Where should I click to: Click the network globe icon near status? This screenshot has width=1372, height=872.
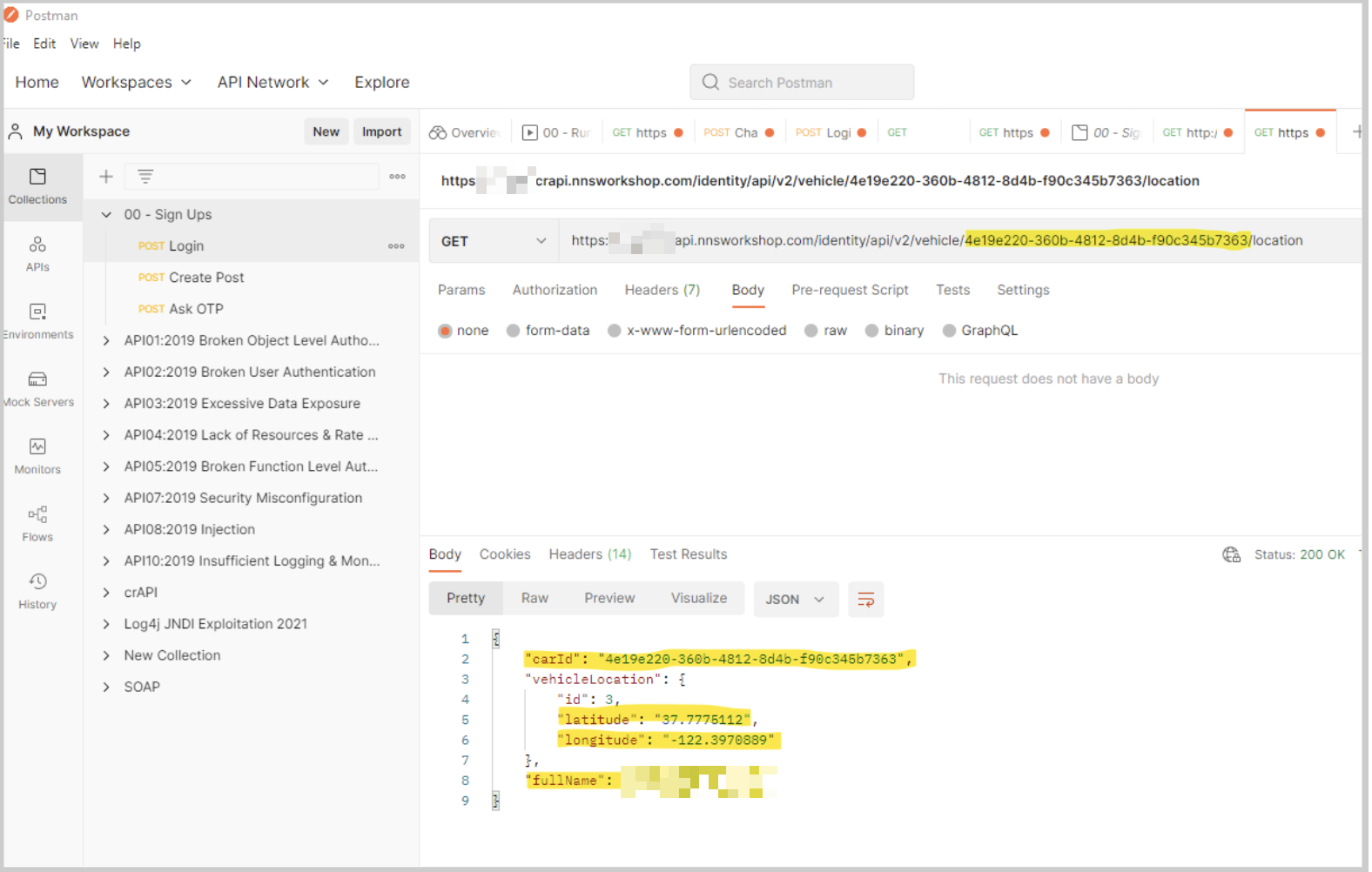click(x=1231, y=554)
